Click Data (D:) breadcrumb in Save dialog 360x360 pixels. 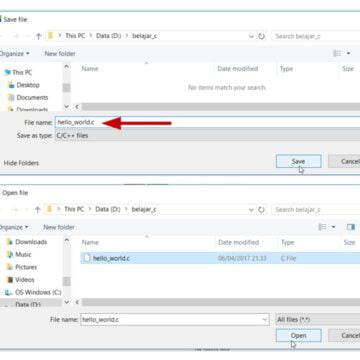(x=109, y=36)
